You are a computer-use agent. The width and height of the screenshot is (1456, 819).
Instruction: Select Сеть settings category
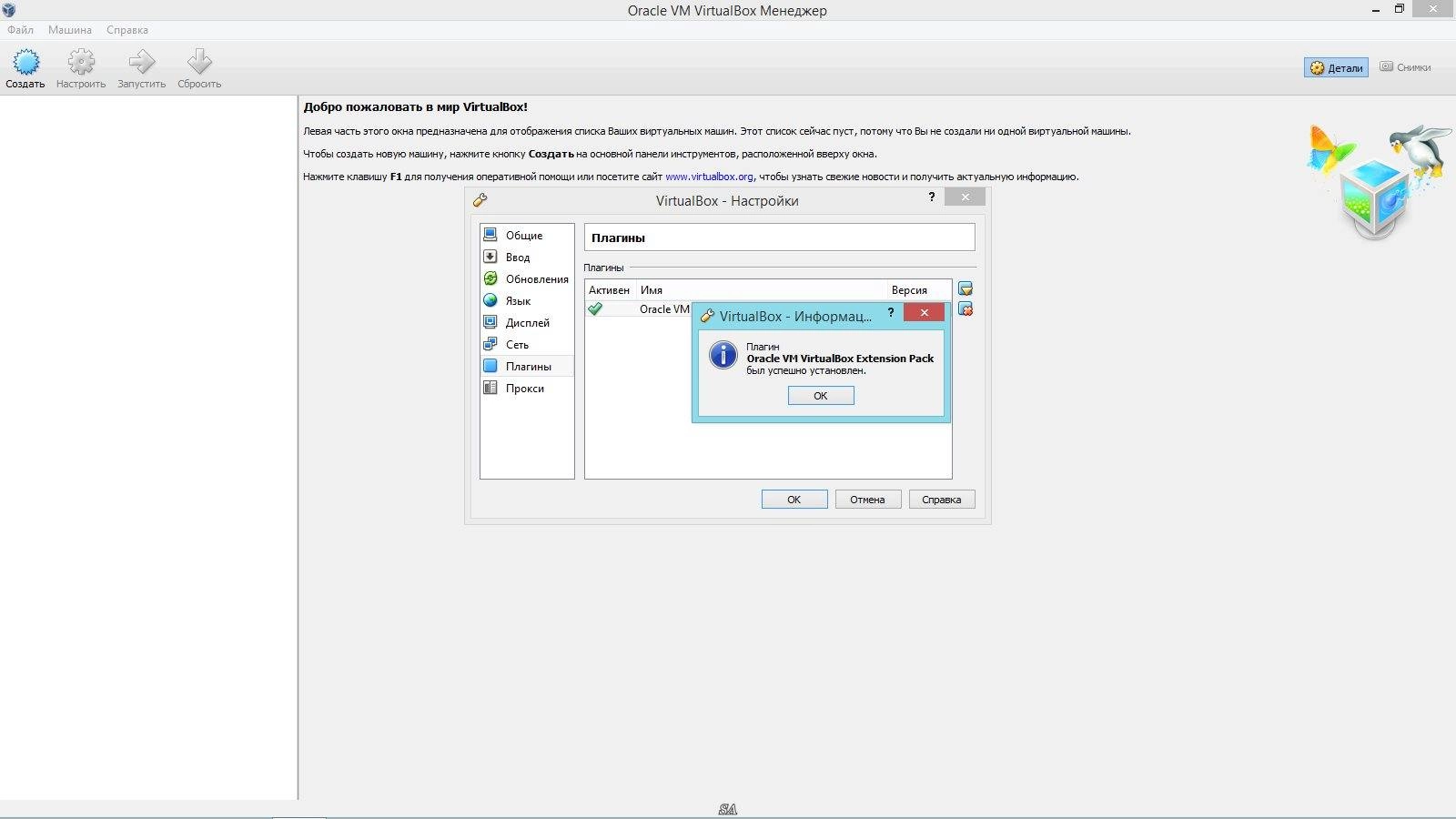[x=527, y=344]
